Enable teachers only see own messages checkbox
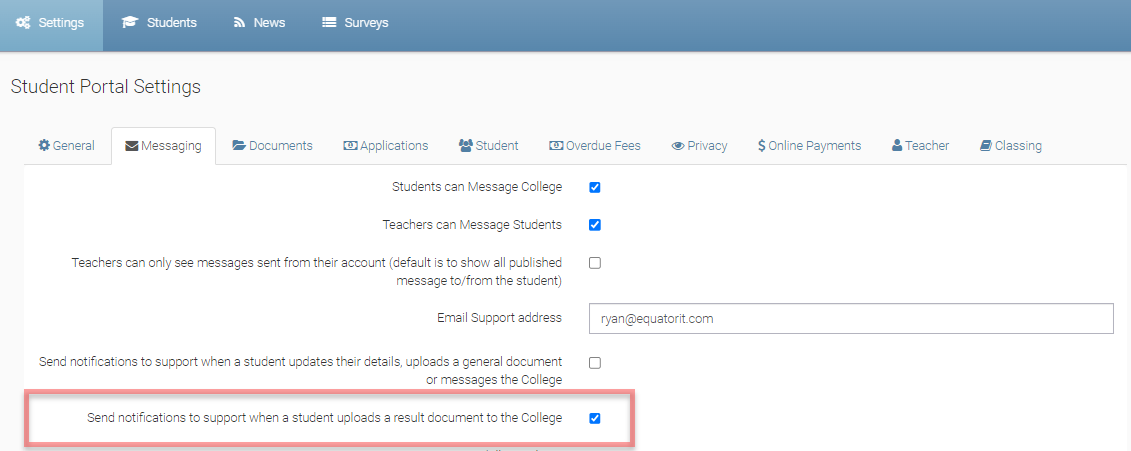The height and width of the screenshot is (451, 1131). [595, 263]
